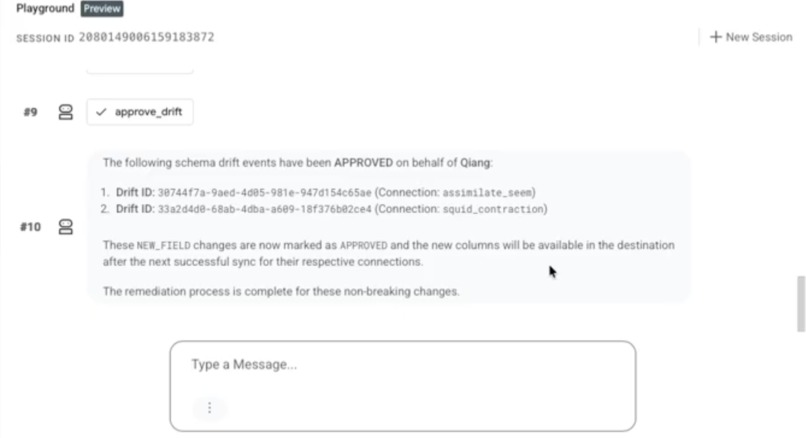The width and height of the screenshot is (806, 438).
Task: Select the session ID number 2080149006159183872
Action: coord(146,37)
